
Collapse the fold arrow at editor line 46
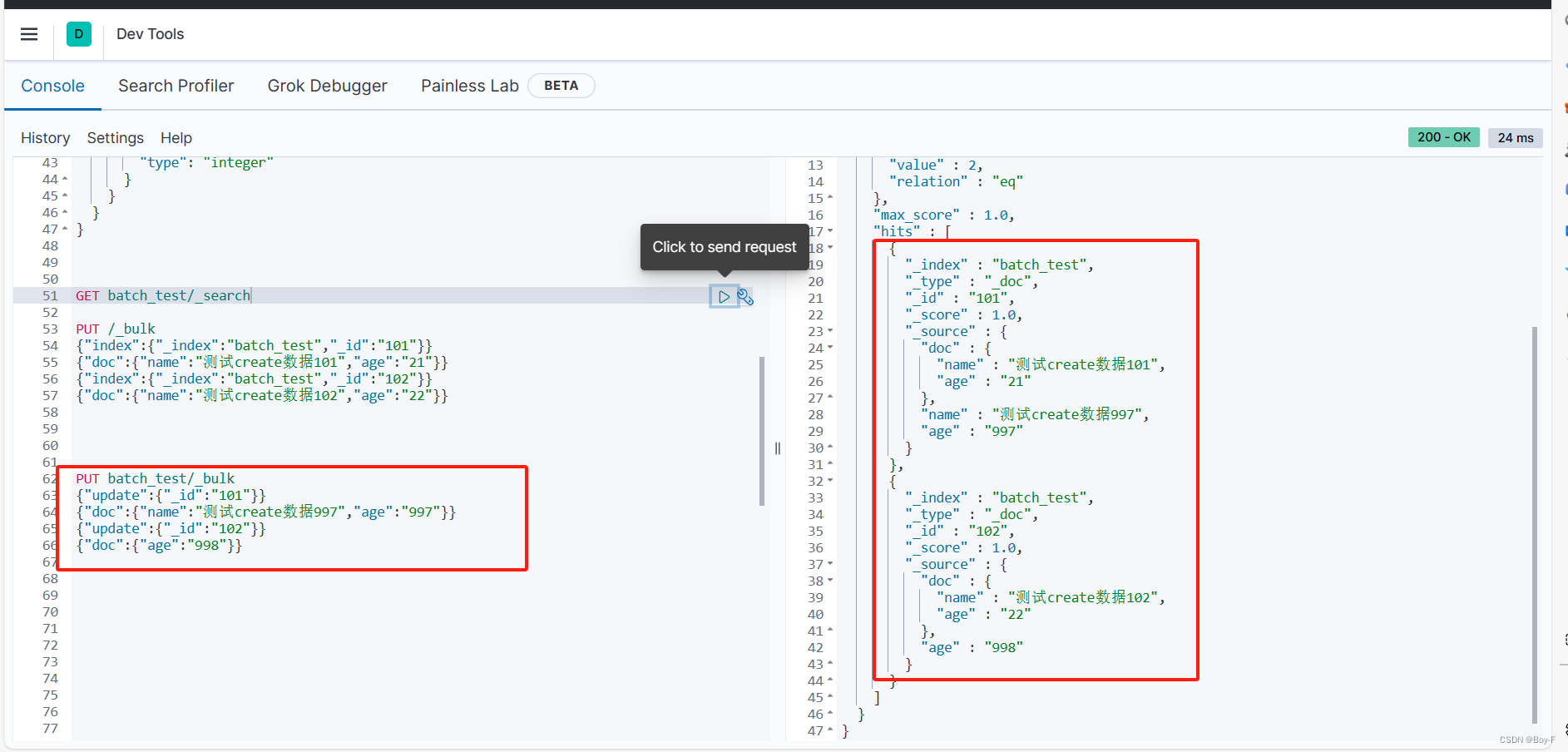[x=65, y=212]
